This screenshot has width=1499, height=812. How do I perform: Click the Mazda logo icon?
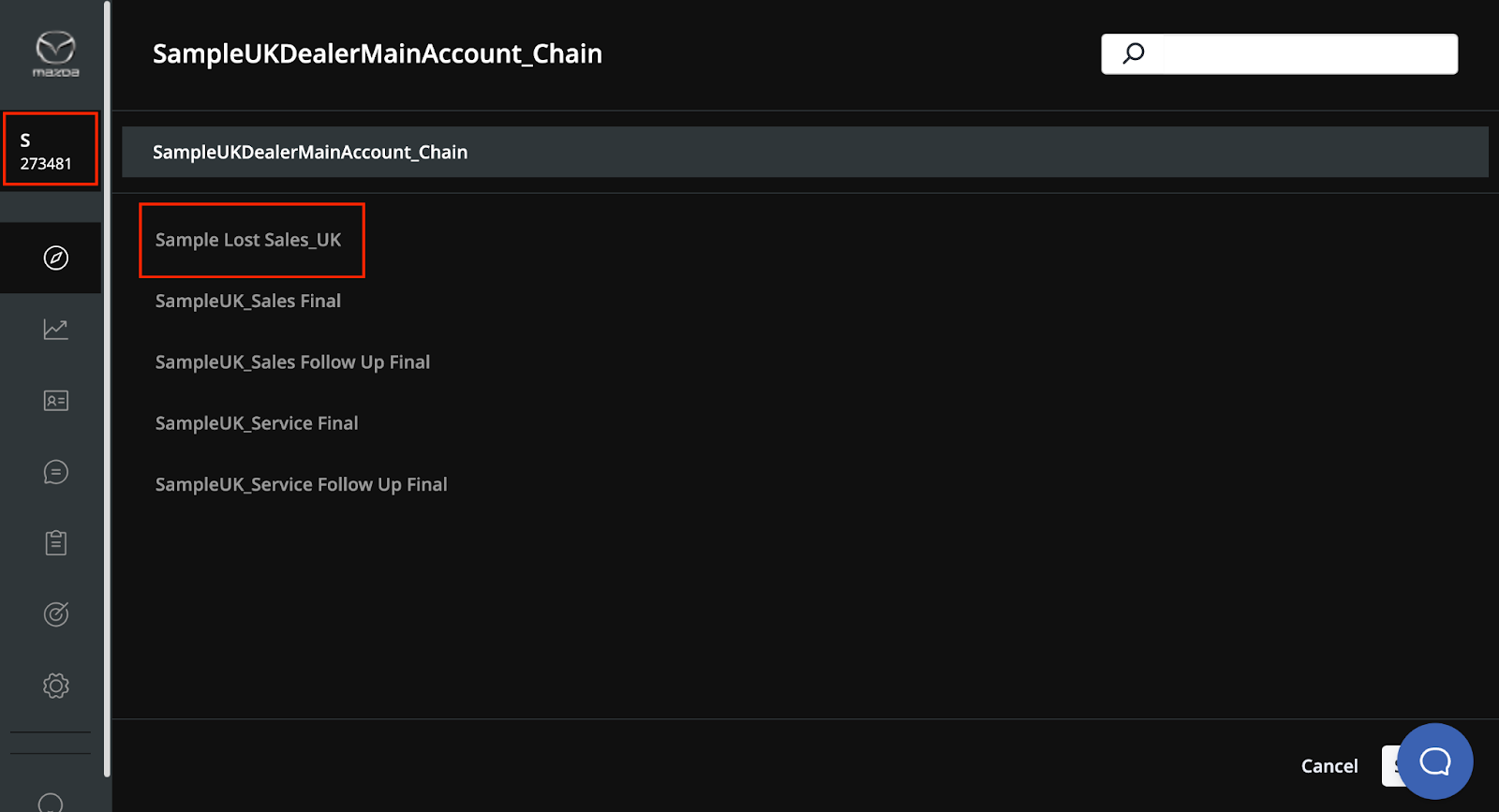point(55,53)
